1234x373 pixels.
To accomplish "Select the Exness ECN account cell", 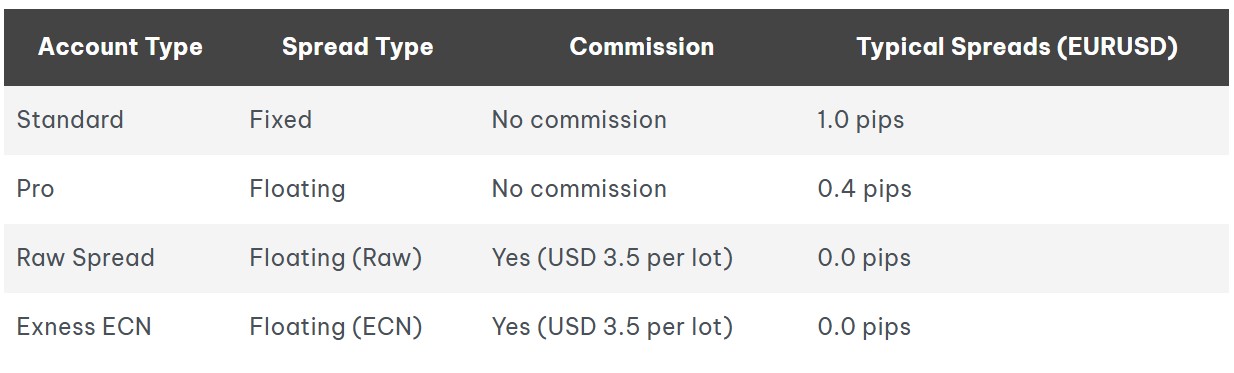I will click(x=84, y=327).
